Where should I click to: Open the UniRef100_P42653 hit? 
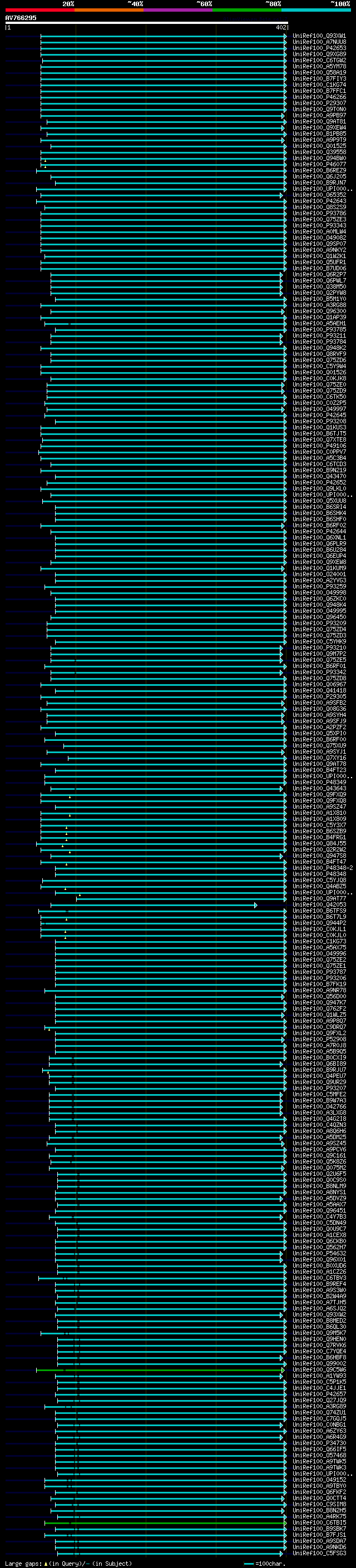319,48
